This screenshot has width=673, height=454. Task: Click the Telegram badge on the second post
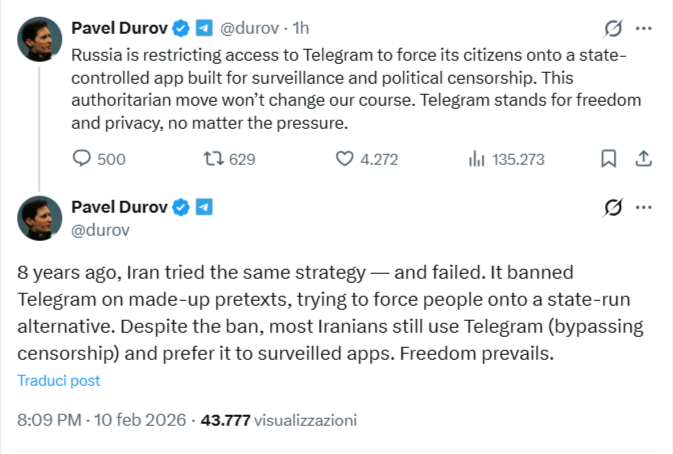(x=204, y=207)
